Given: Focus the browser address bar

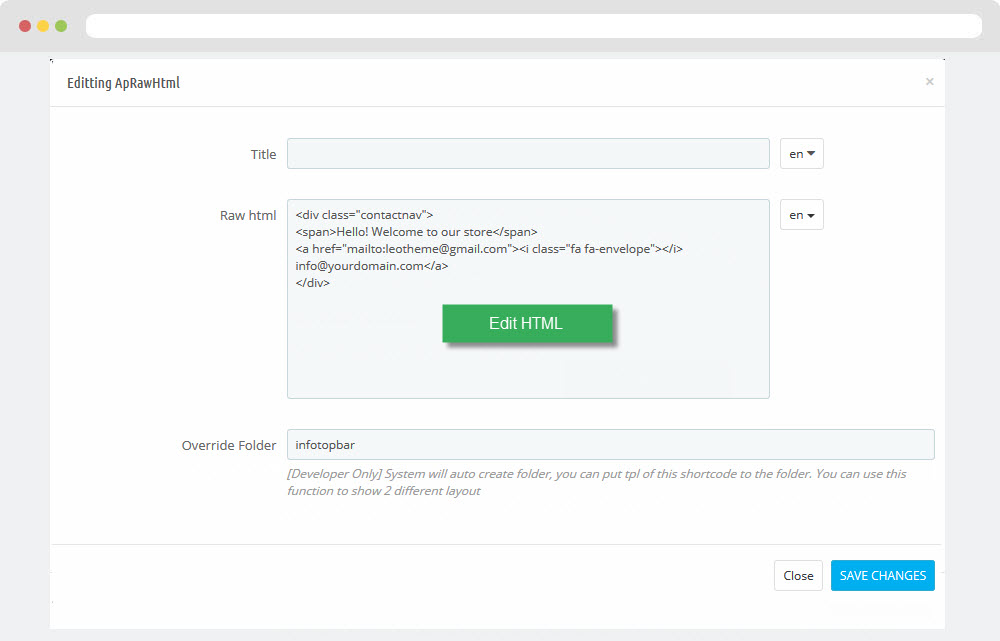Looking at the screenshot, I should (533, 26).
